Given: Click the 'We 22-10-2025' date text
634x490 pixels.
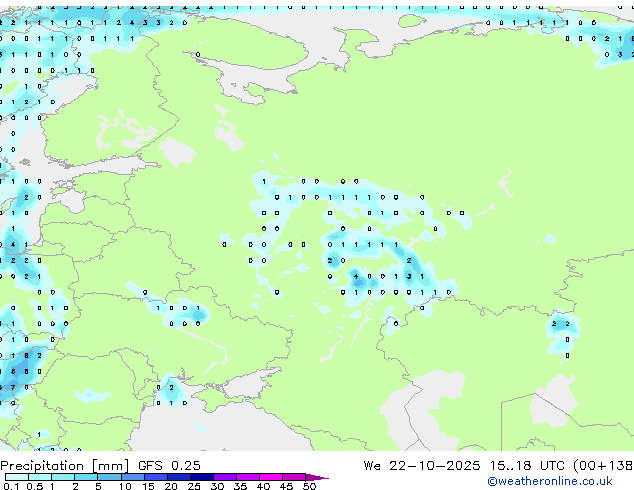Looking at the screenshot, I should tap(422, 466).
